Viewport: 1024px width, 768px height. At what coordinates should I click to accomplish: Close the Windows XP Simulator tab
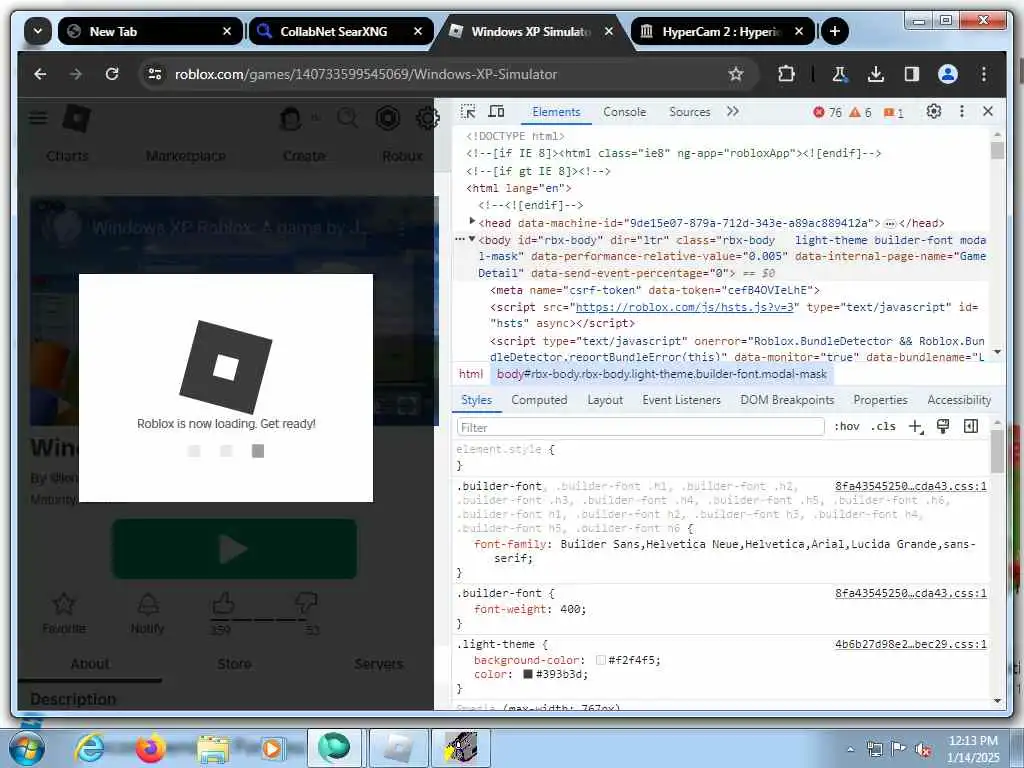coord(609,31)
